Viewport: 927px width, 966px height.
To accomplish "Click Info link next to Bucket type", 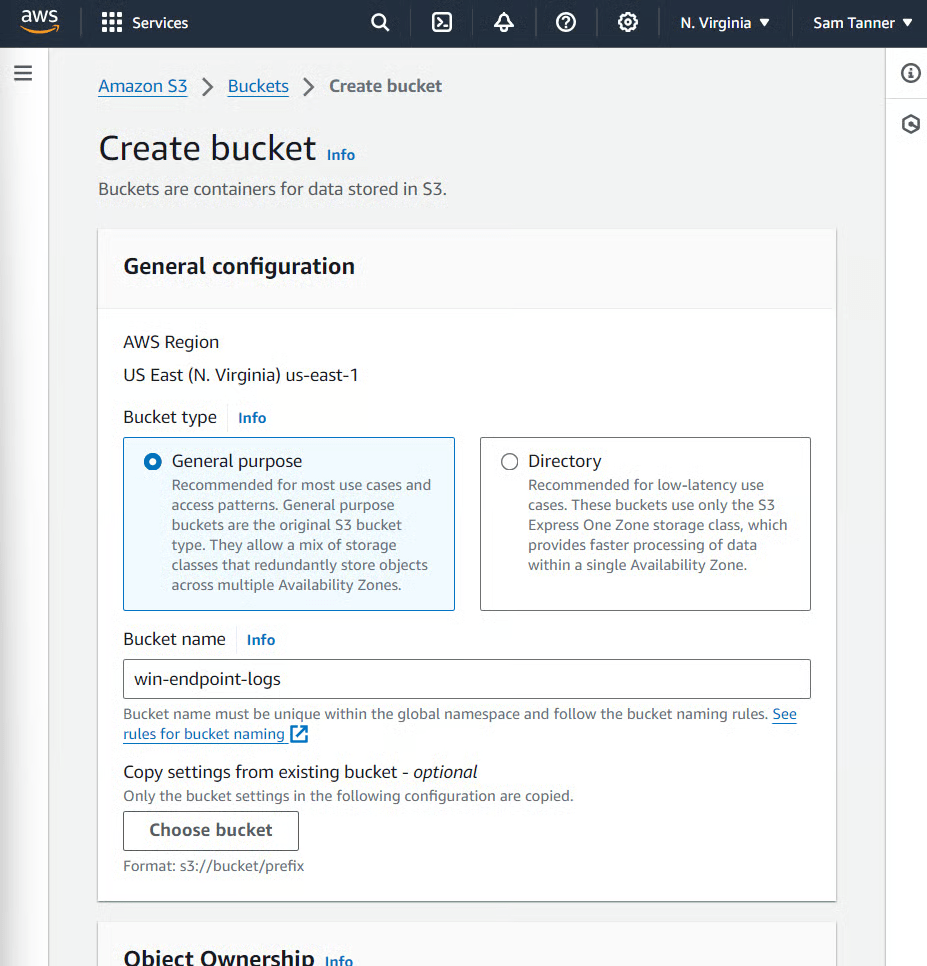I will (x=252, y=418).
